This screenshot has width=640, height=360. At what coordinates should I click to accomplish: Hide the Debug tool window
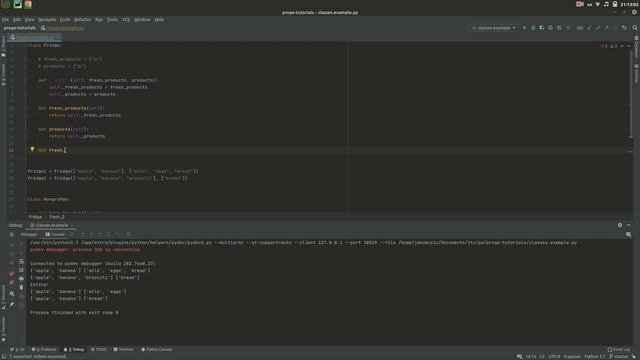point(629,225)
